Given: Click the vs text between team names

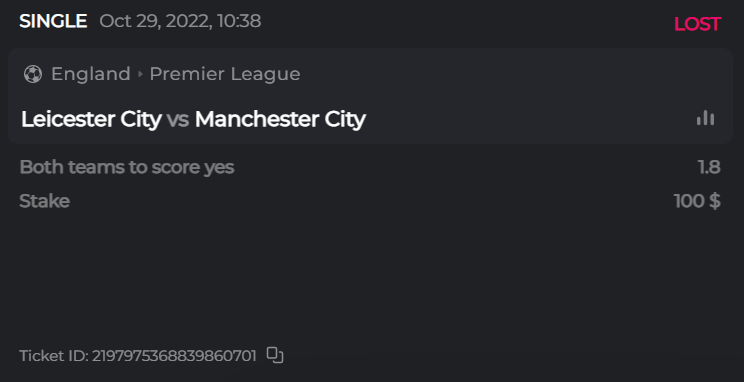Looking at the screenshot, I should (178, 120).
